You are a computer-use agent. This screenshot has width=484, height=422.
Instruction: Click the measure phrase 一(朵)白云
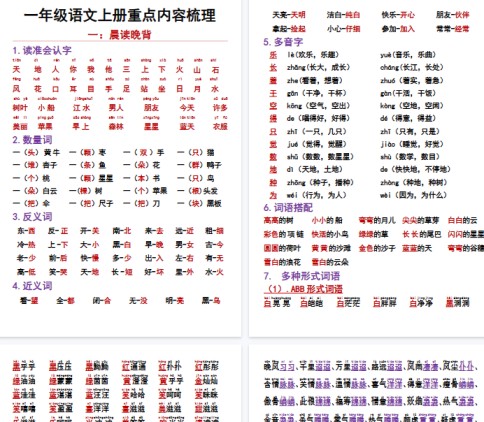tap(35, 191)
